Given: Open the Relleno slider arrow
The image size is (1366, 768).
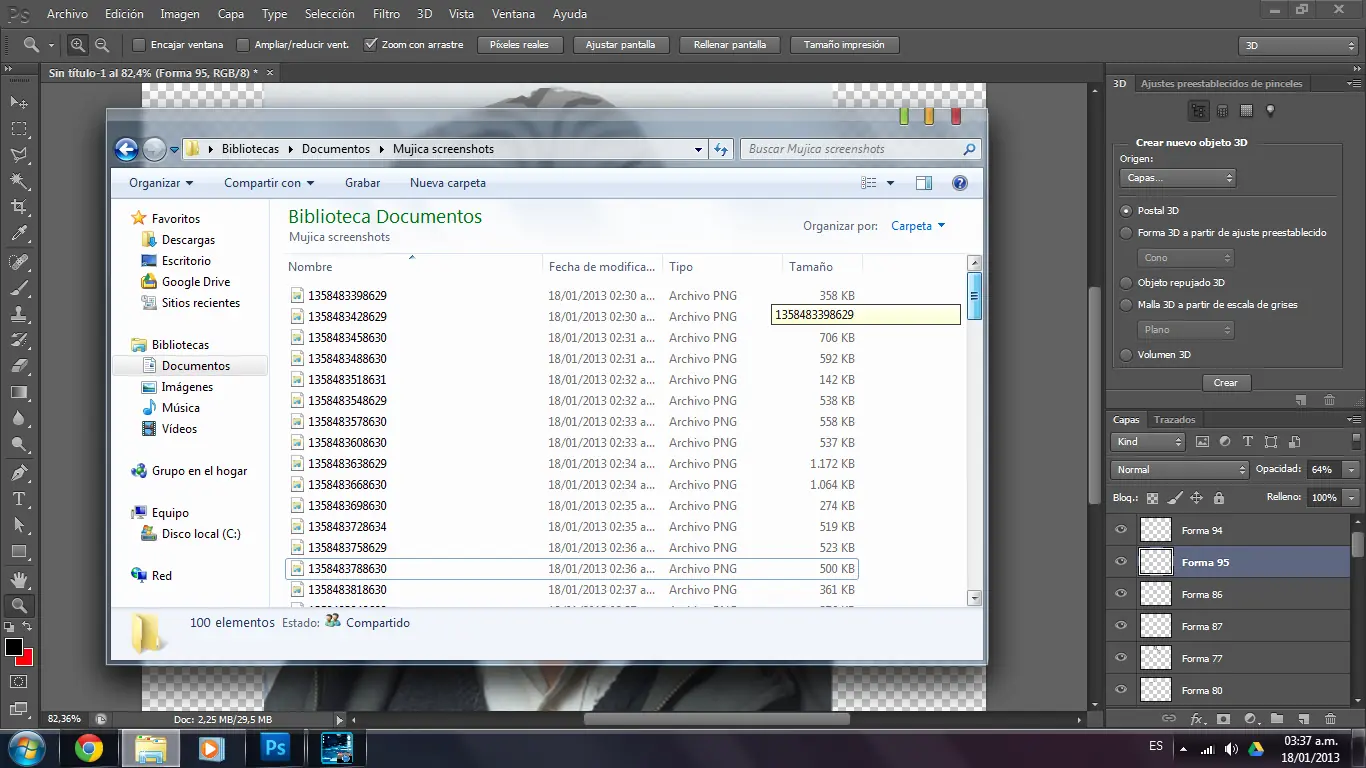Looking at the screenshot, I should (x=1352, y=498).
